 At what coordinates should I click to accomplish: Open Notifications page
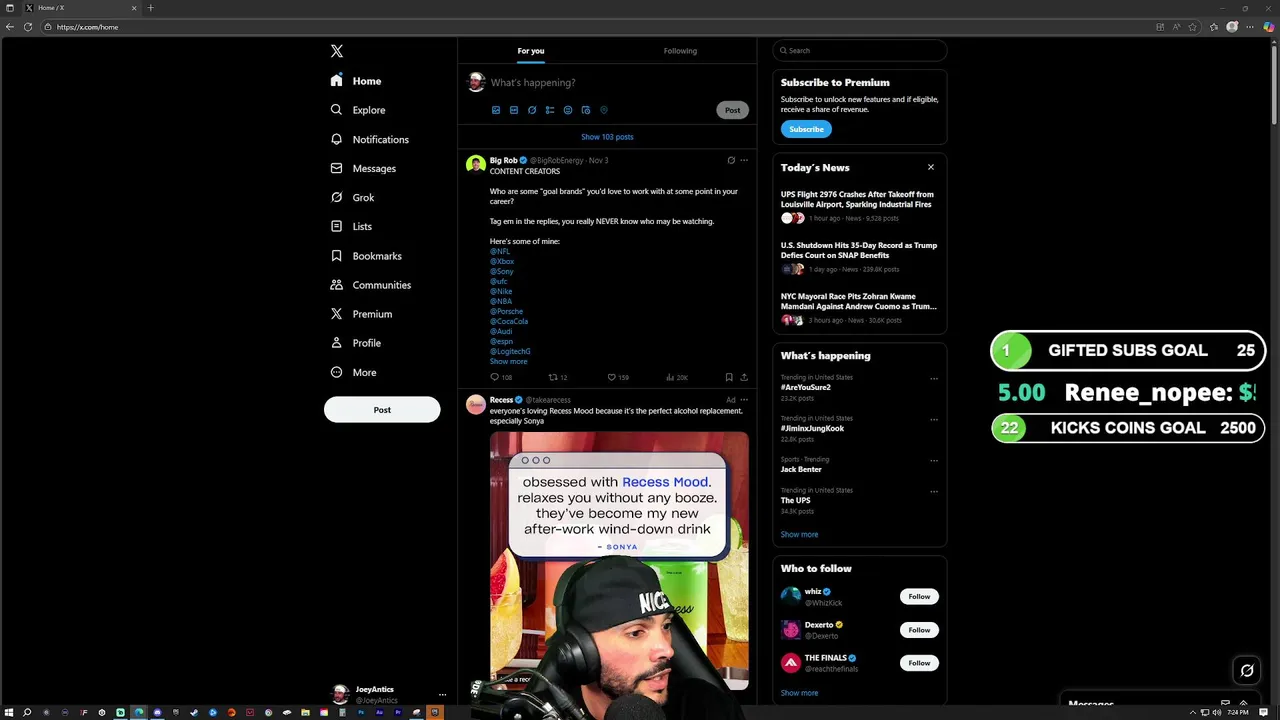(370, 139)
